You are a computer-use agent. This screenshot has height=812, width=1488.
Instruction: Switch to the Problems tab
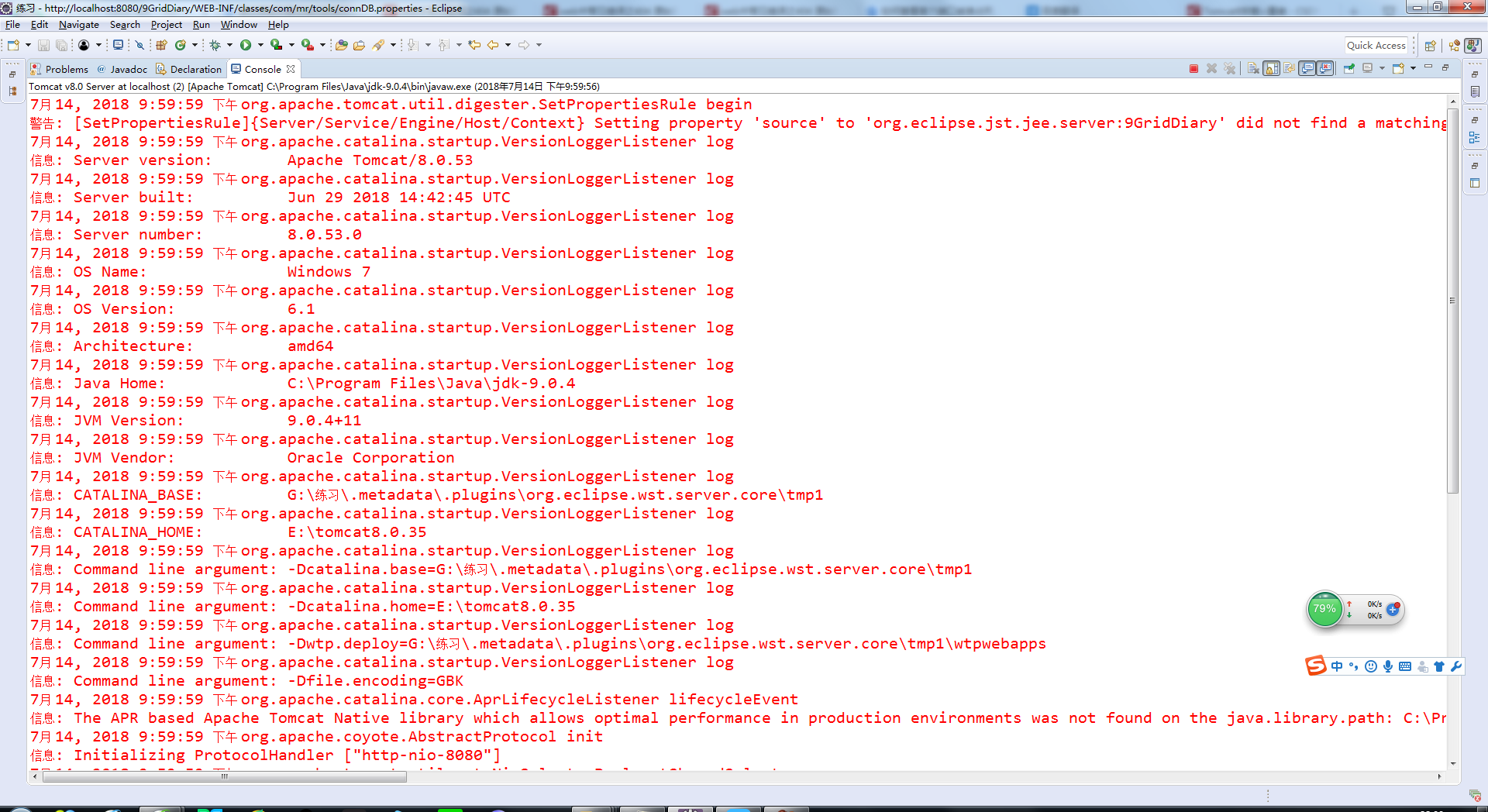coord(59,69)
